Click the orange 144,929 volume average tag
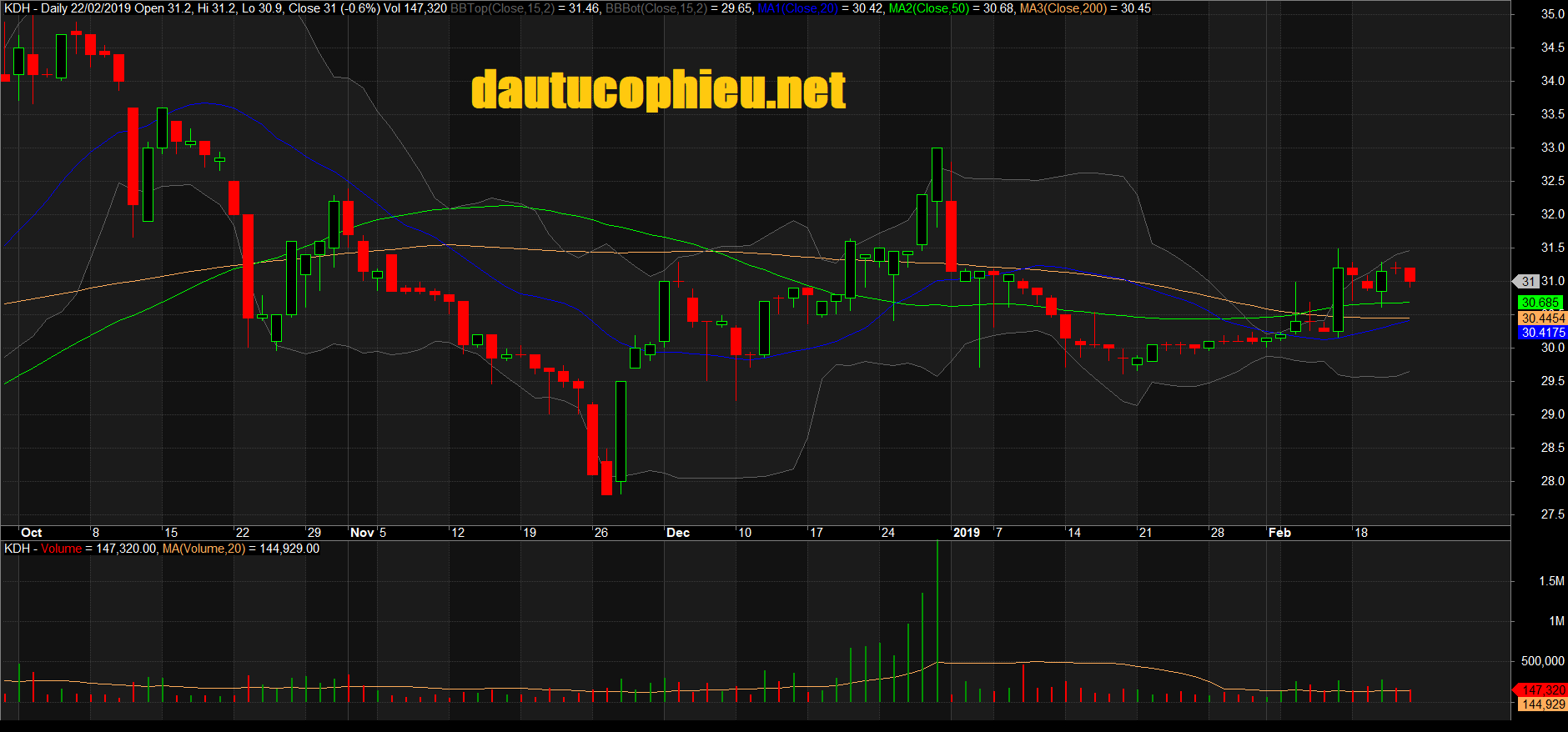The width and height of the screenshot is (1568, 732). click(x=1542, y=704)
